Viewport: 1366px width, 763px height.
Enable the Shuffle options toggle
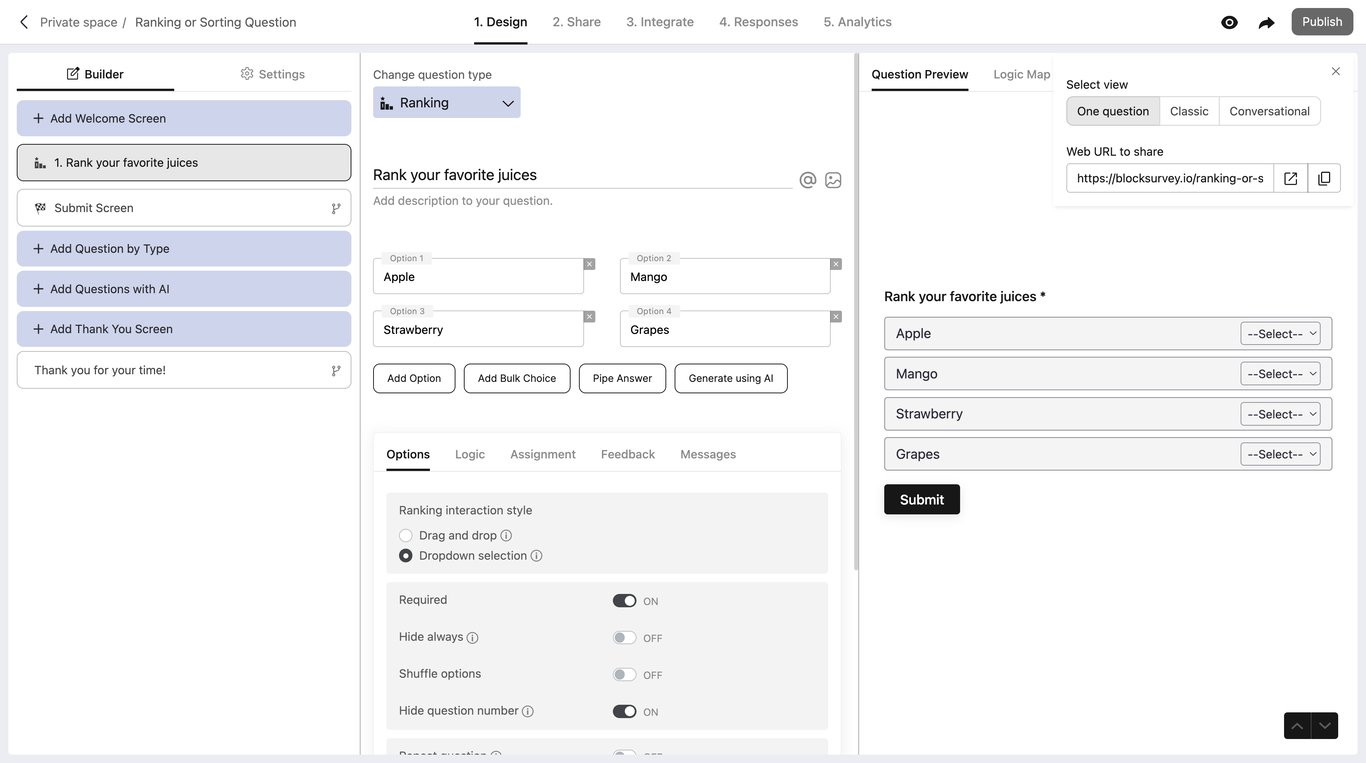point(624,675)
